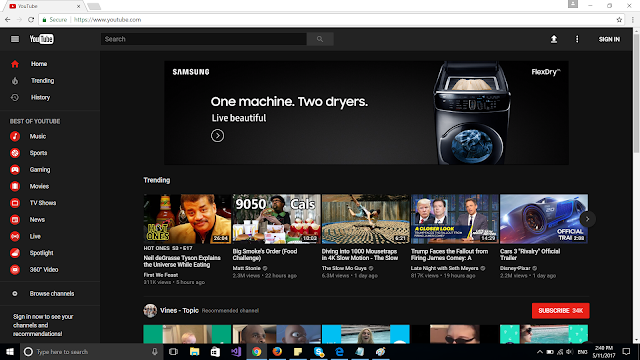
Task: Click the Live channel icon
Action: (15, 236)
